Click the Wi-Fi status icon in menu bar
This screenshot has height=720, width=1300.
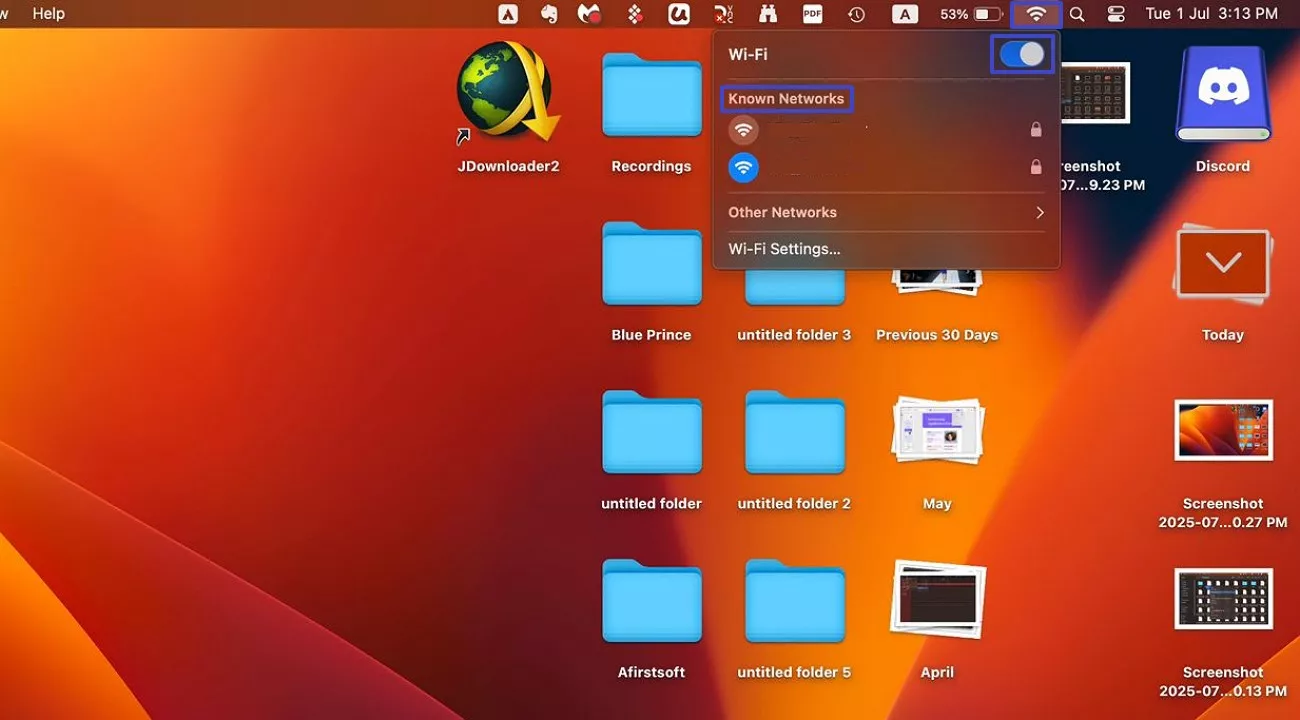tap(1035, 14)
